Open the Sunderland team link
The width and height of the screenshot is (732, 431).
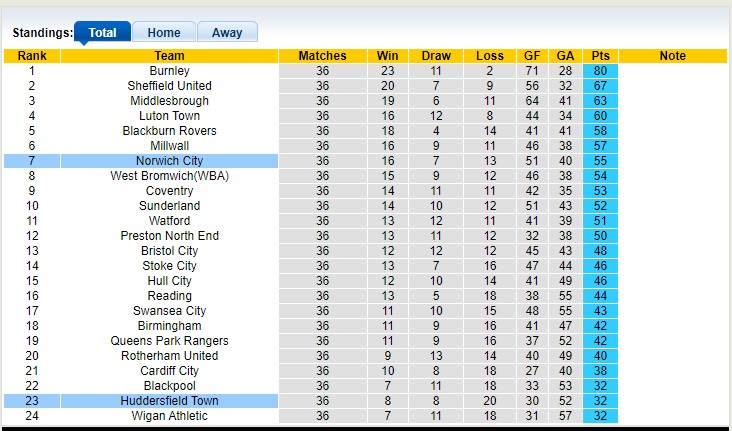(169, 206)
